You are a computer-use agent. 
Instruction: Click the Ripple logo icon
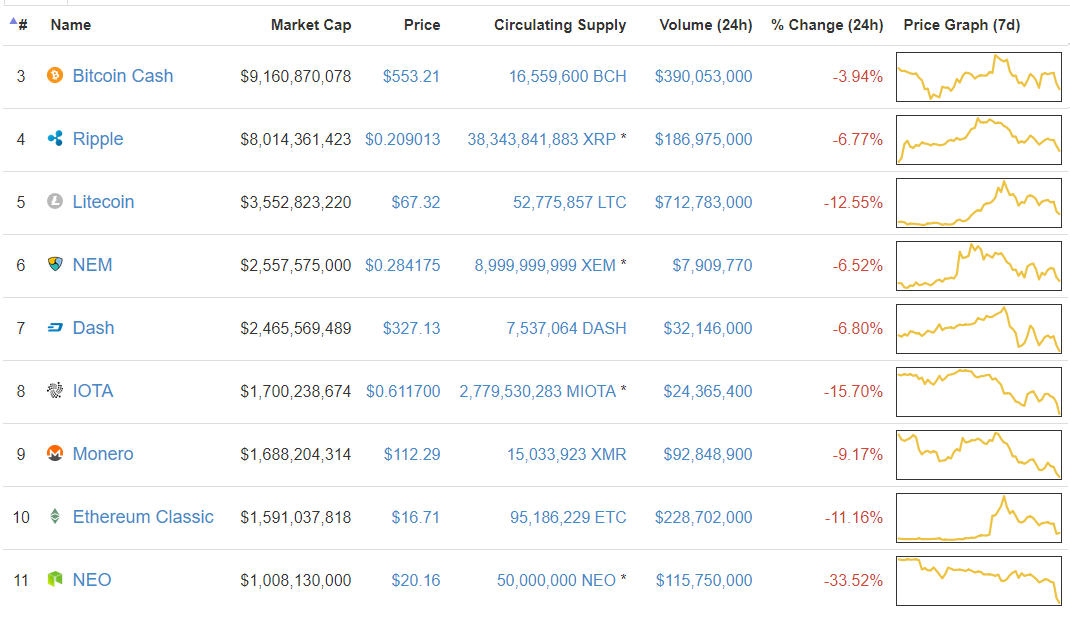pyautogui.click(x=55, y=139)
